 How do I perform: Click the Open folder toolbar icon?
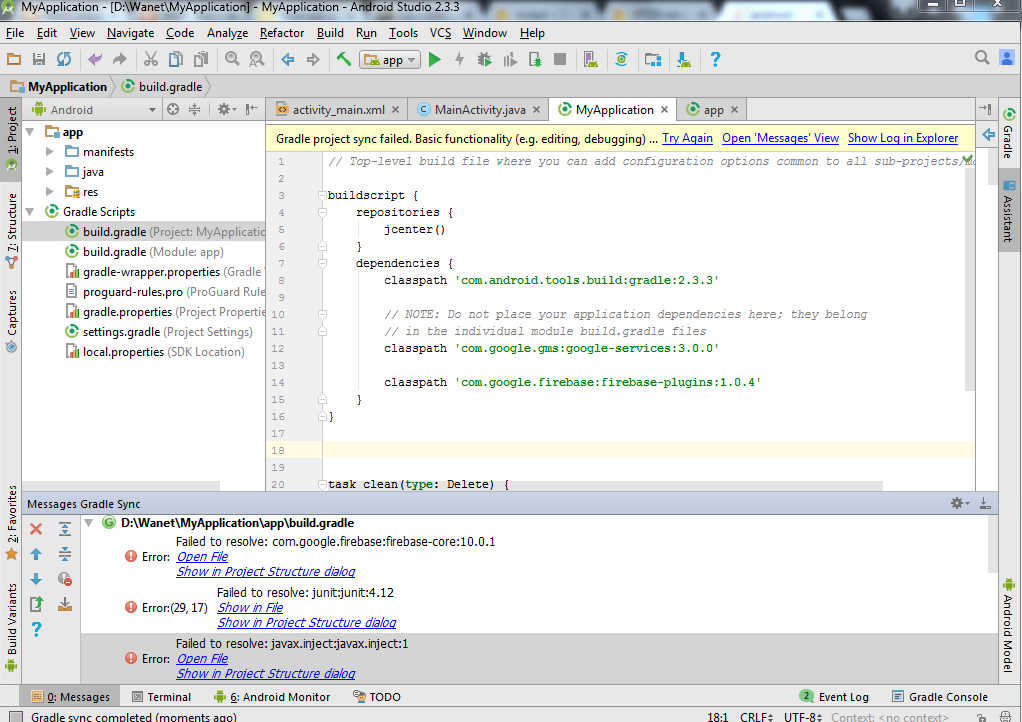tap(14, 59)
